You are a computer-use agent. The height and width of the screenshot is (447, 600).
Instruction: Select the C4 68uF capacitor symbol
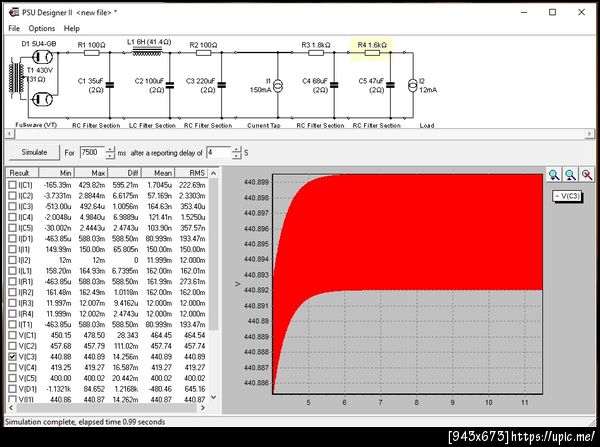pos(334,85)
